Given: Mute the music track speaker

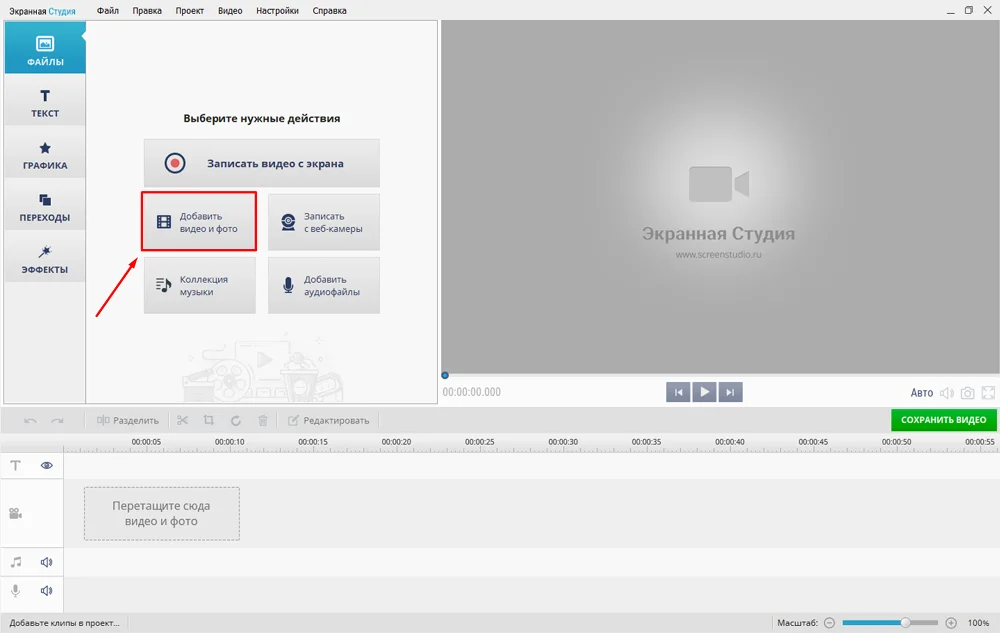Looking at the screenshot, I should point(47,562).
